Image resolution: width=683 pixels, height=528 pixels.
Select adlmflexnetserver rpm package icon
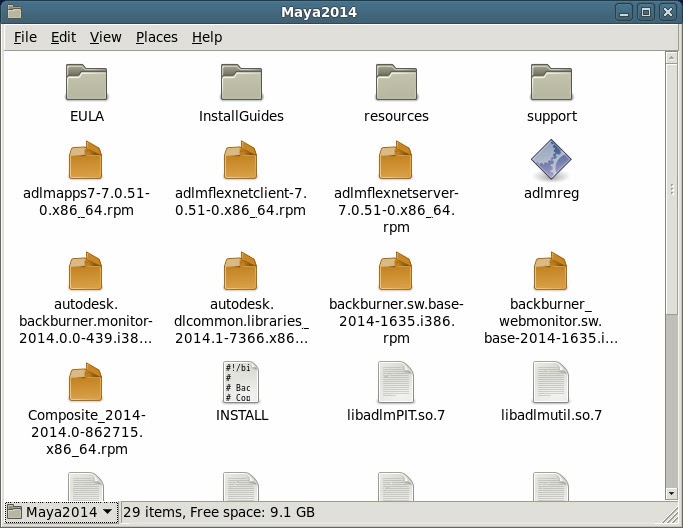(x=396, y=160)
